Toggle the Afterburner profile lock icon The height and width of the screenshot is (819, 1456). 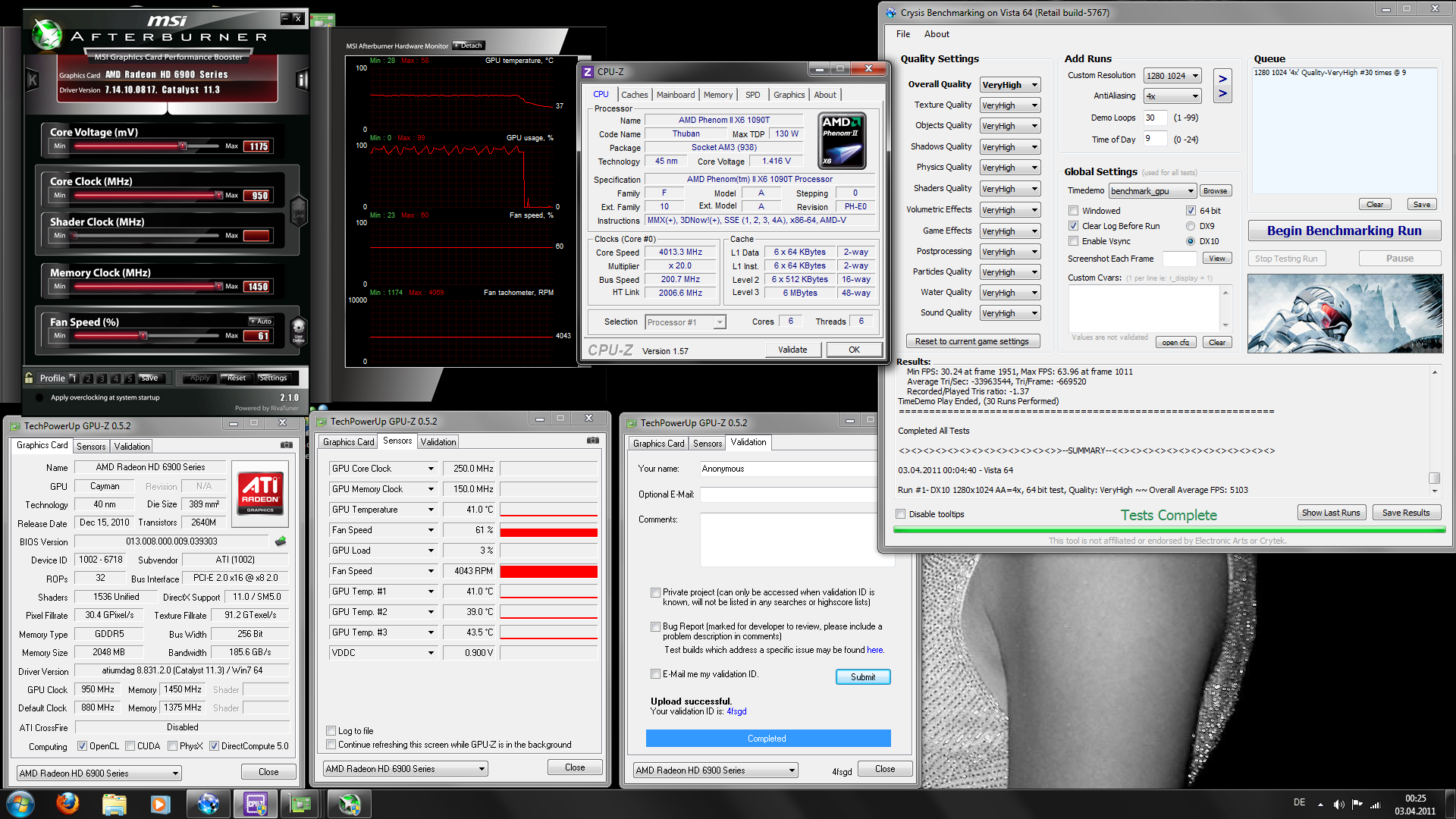(29, 378)
